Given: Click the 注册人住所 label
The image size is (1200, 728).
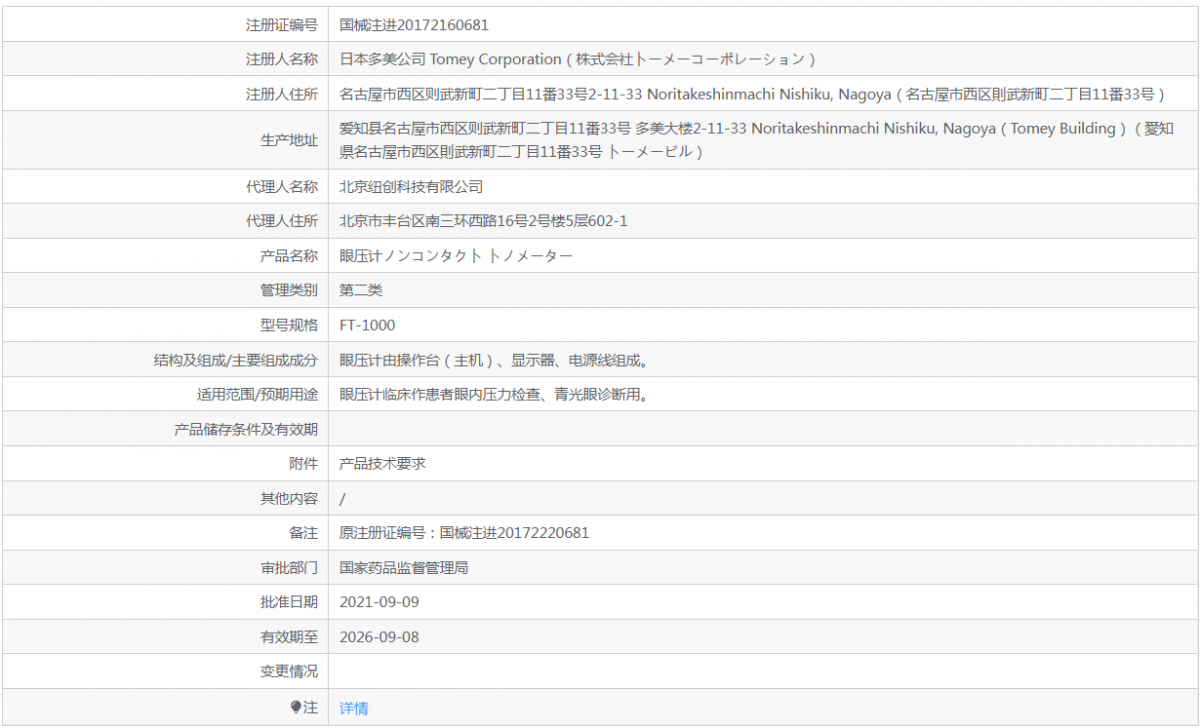Looking at the screenshot, I should tap(282, 94).
